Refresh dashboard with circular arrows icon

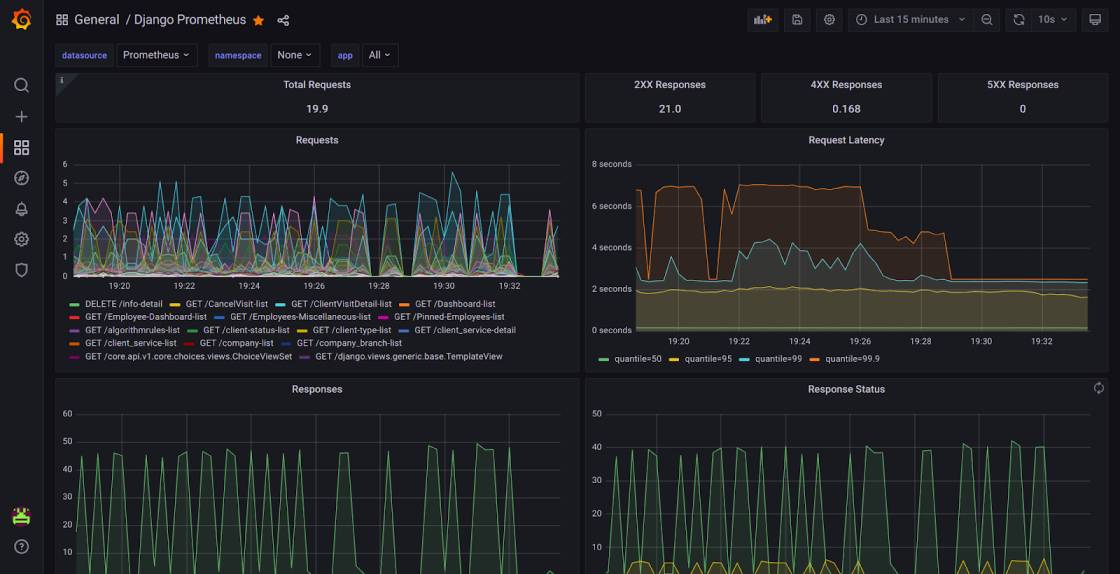pyautogui.click(x=1019, y=20)
